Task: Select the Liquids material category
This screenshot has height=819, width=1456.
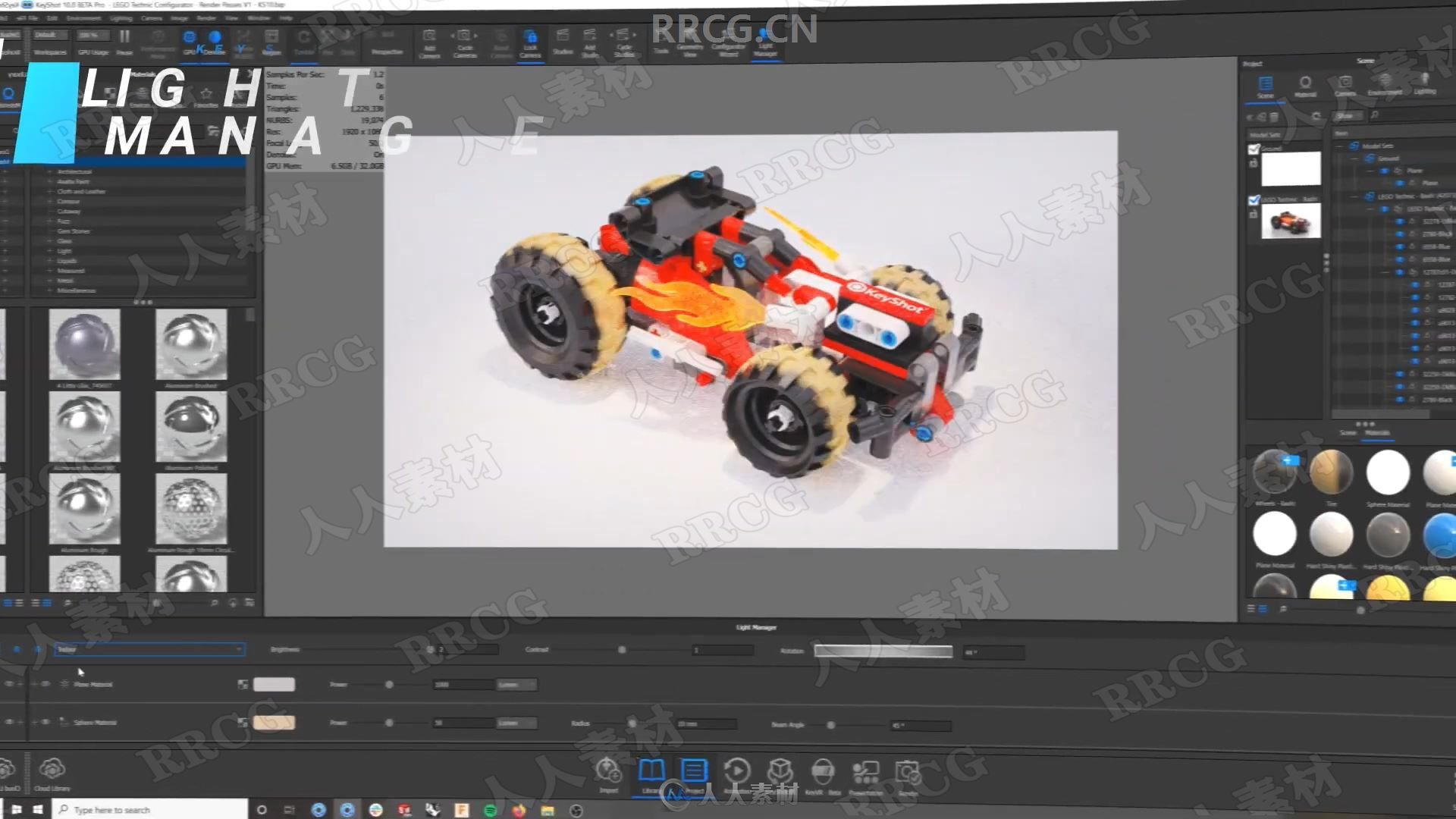Action: coord(67,261)
